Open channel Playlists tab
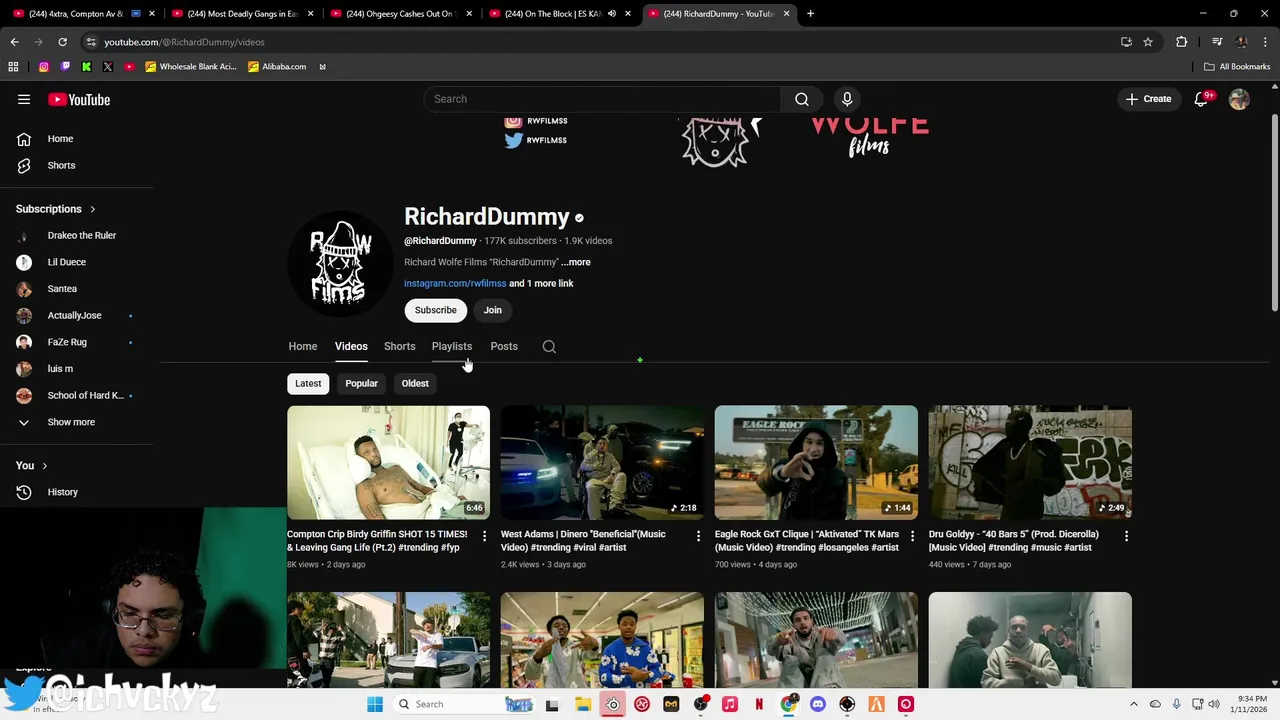Image resolution: width=1280 pixels, height=720 pixels. click(452, 346)
